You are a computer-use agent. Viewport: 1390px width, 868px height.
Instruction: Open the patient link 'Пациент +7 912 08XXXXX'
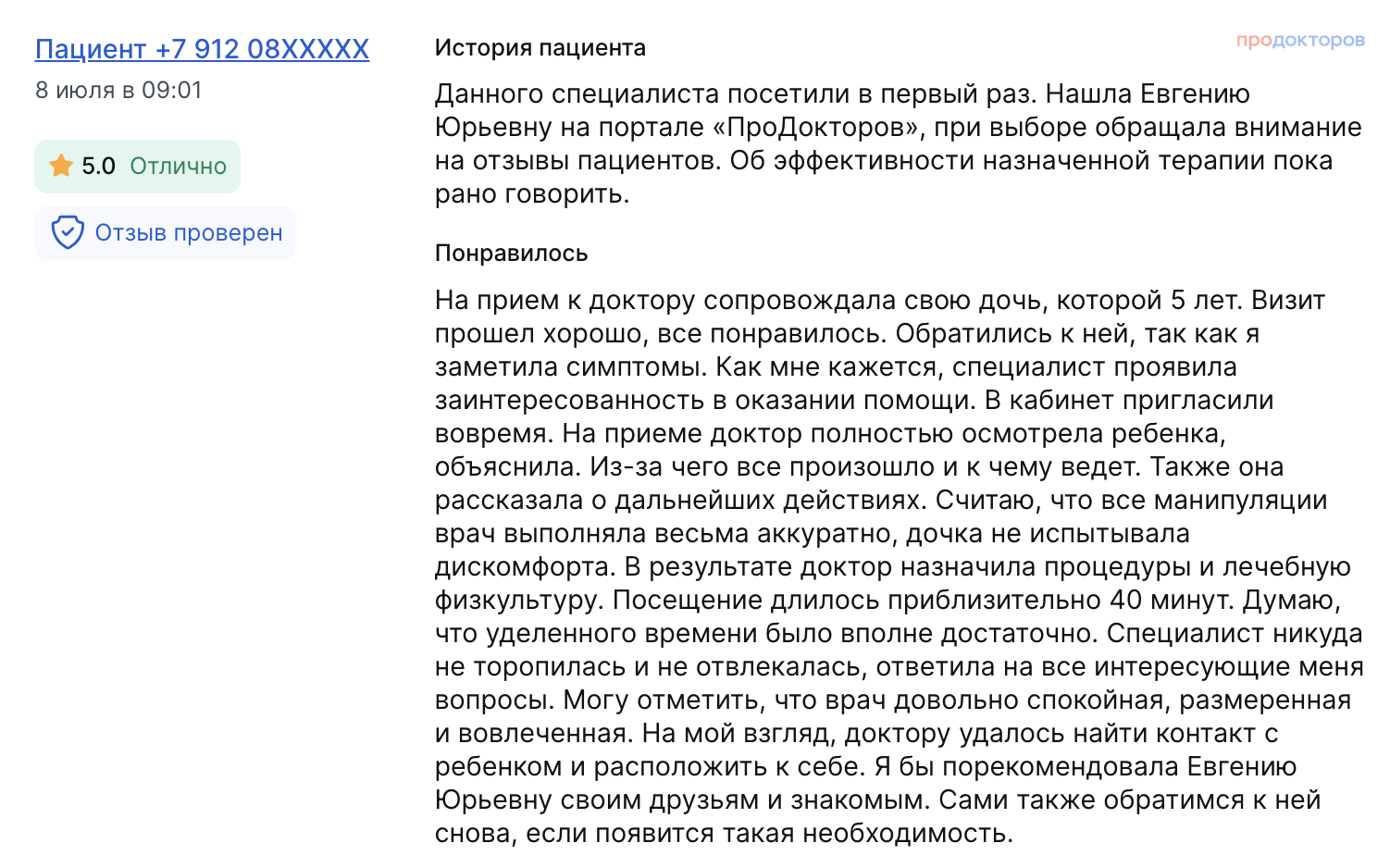click(201, 48)
